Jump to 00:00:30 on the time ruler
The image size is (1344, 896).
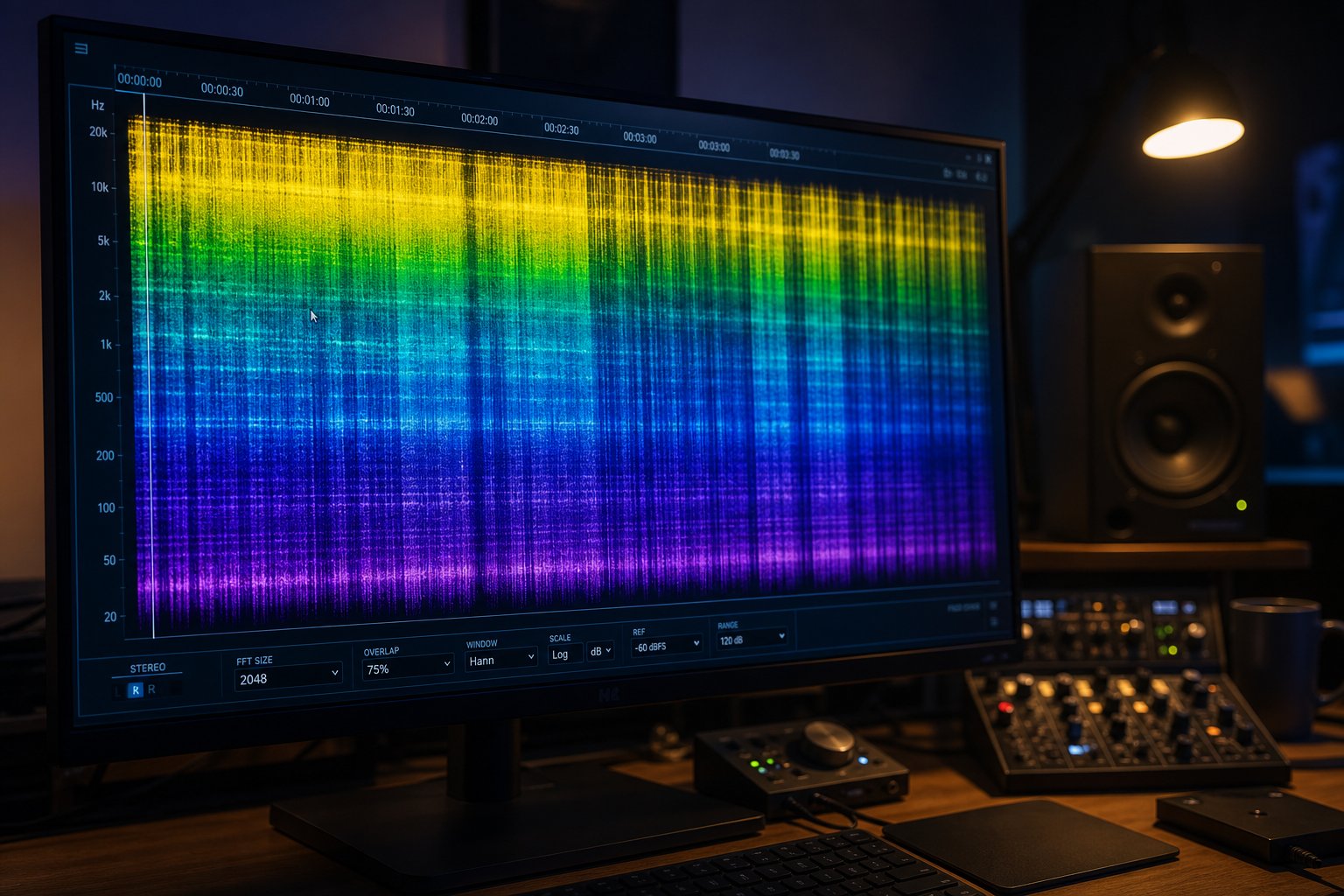222,89
